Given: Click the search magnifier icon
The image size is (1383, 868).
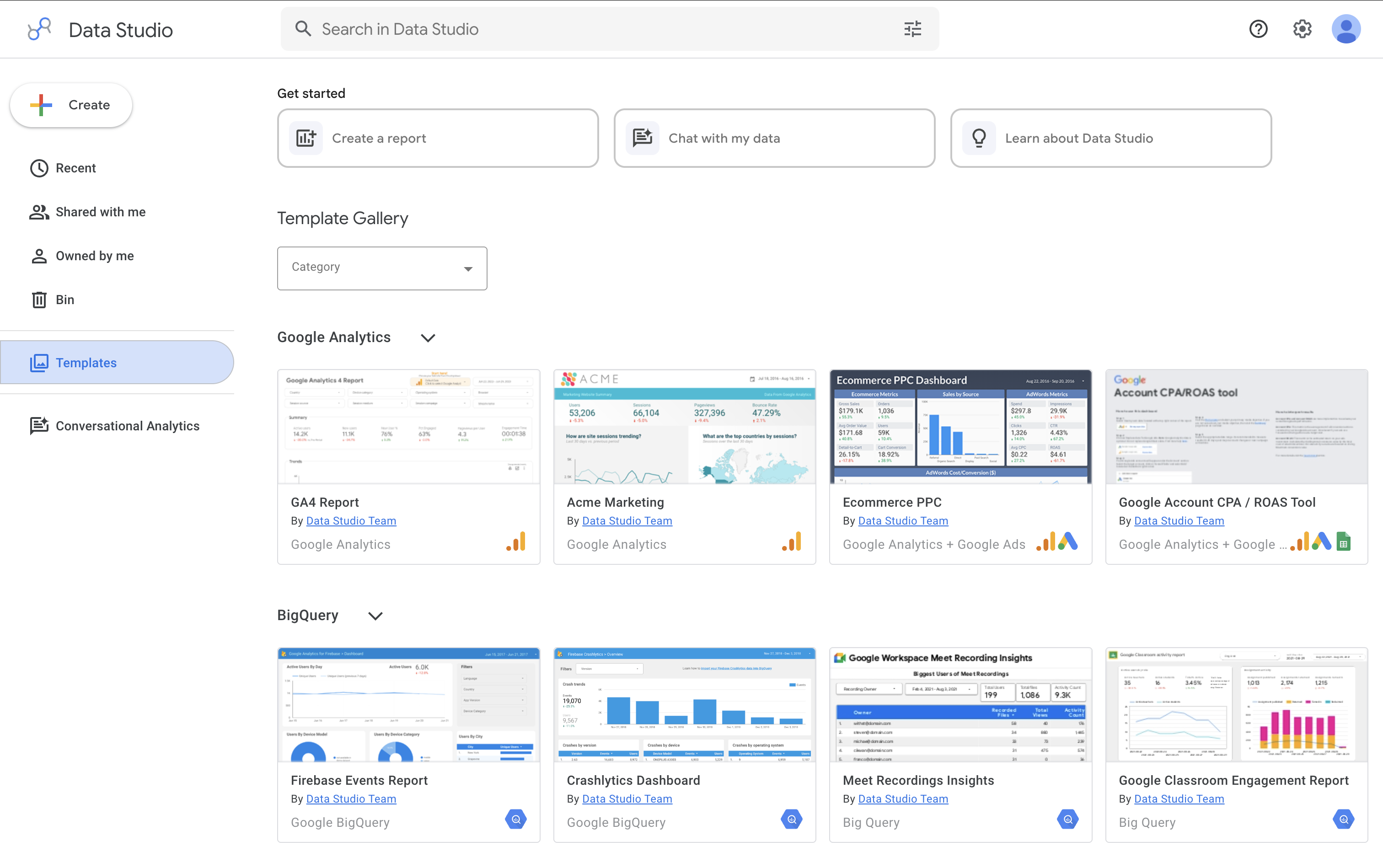Looking at the screenshot, I should click(303, 29).
